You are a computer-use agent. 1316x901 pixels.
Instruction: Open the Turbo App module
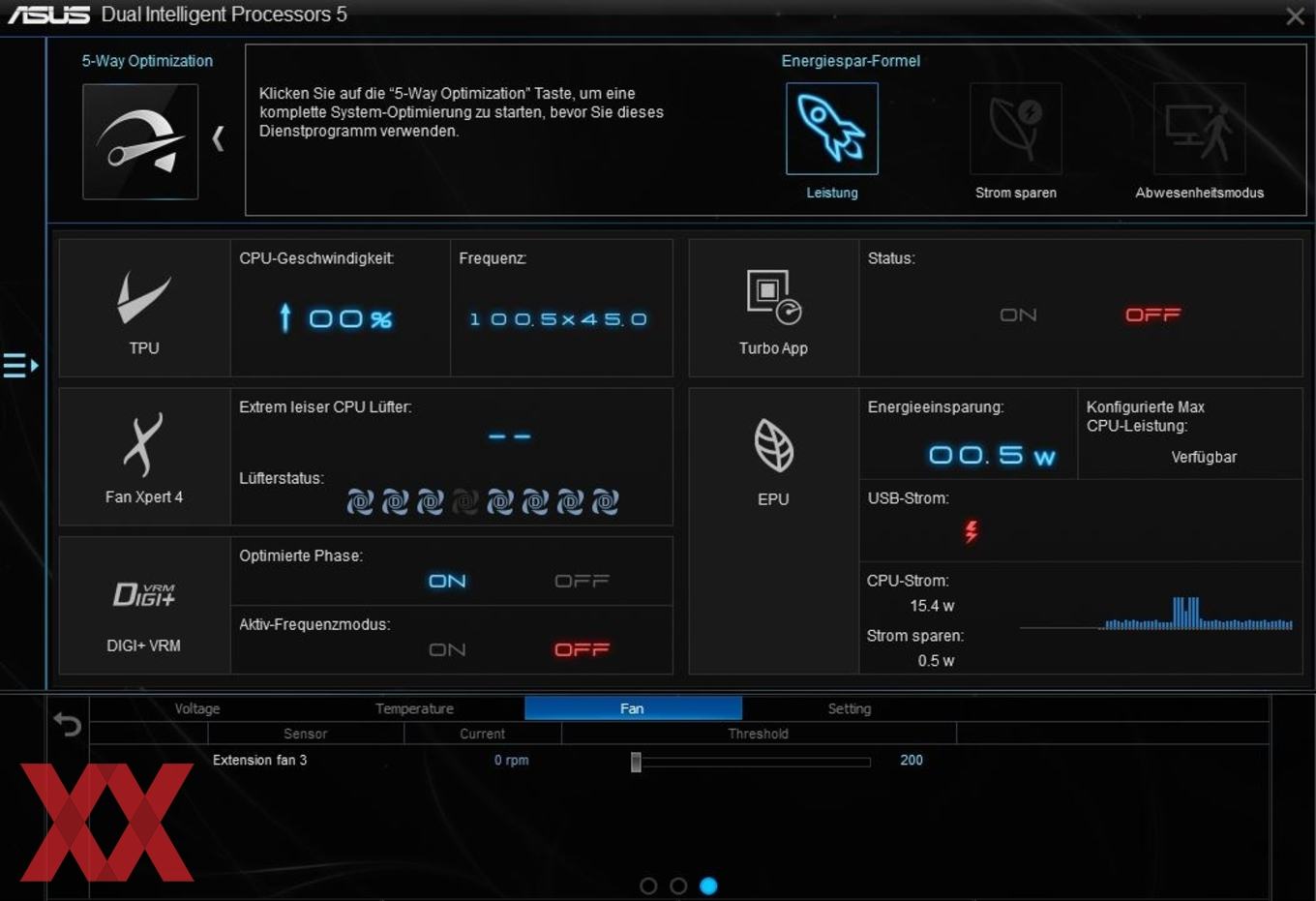[x=773, y=309]
